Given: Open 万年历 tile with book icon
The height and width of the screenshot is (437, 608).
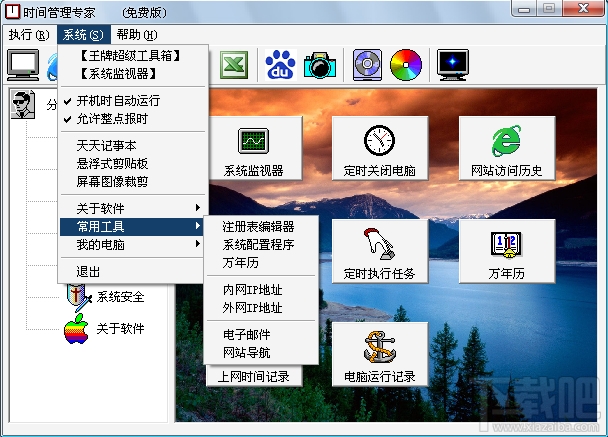Looking at the screenshot, I should (507, 251).
